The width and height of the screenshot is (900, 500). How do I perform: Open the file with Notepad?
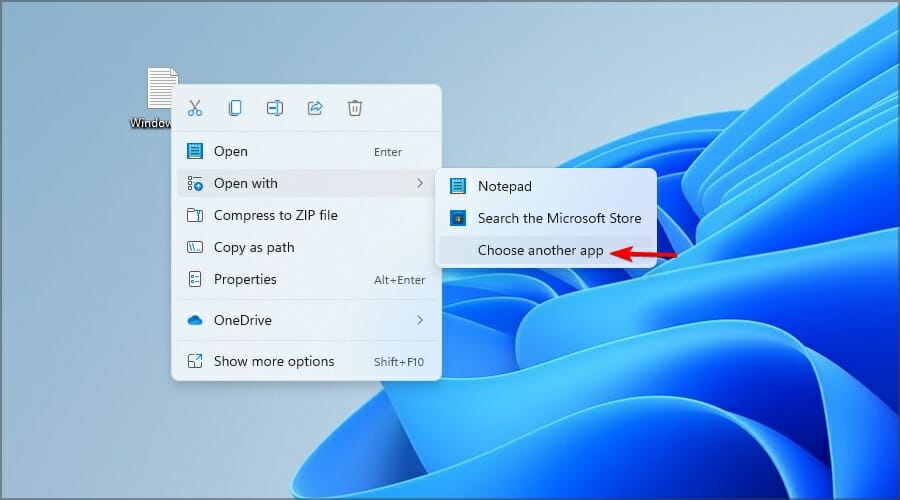pyautogui.click(x=546, y=186)
